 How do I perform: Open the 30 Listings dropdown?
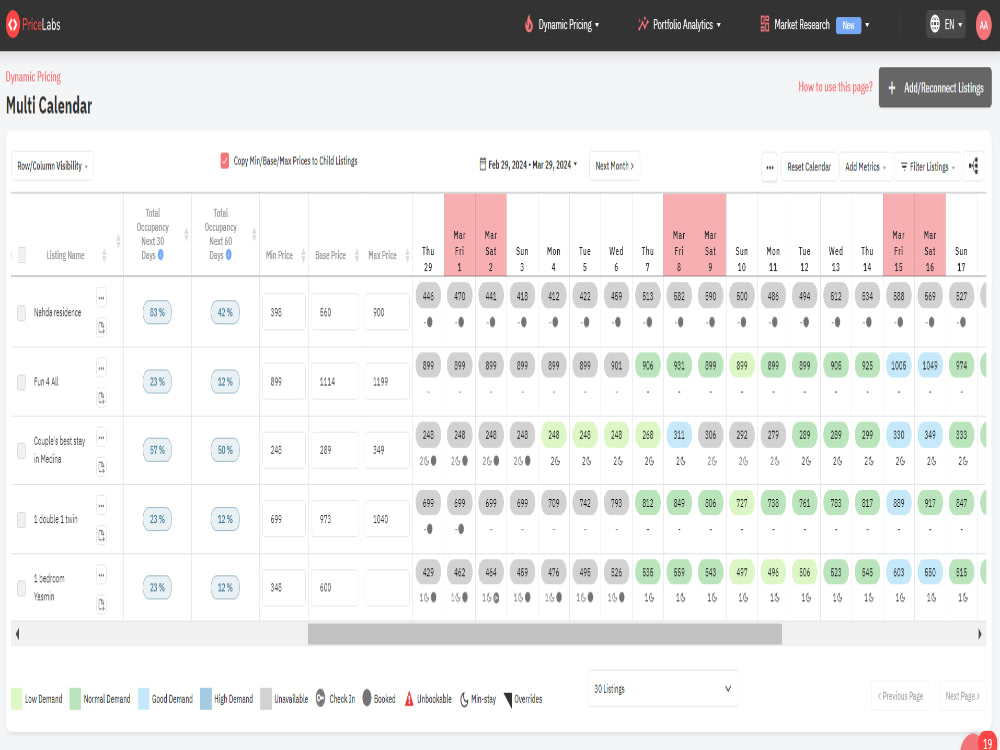(x=662, y=688)
